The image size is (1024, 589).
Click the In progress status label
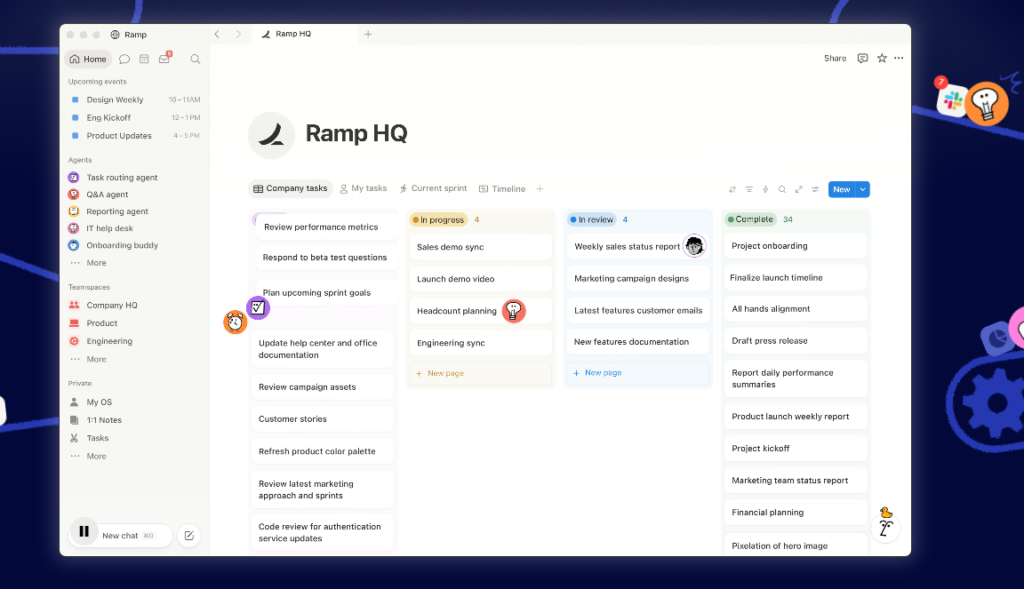click(438, 219)
